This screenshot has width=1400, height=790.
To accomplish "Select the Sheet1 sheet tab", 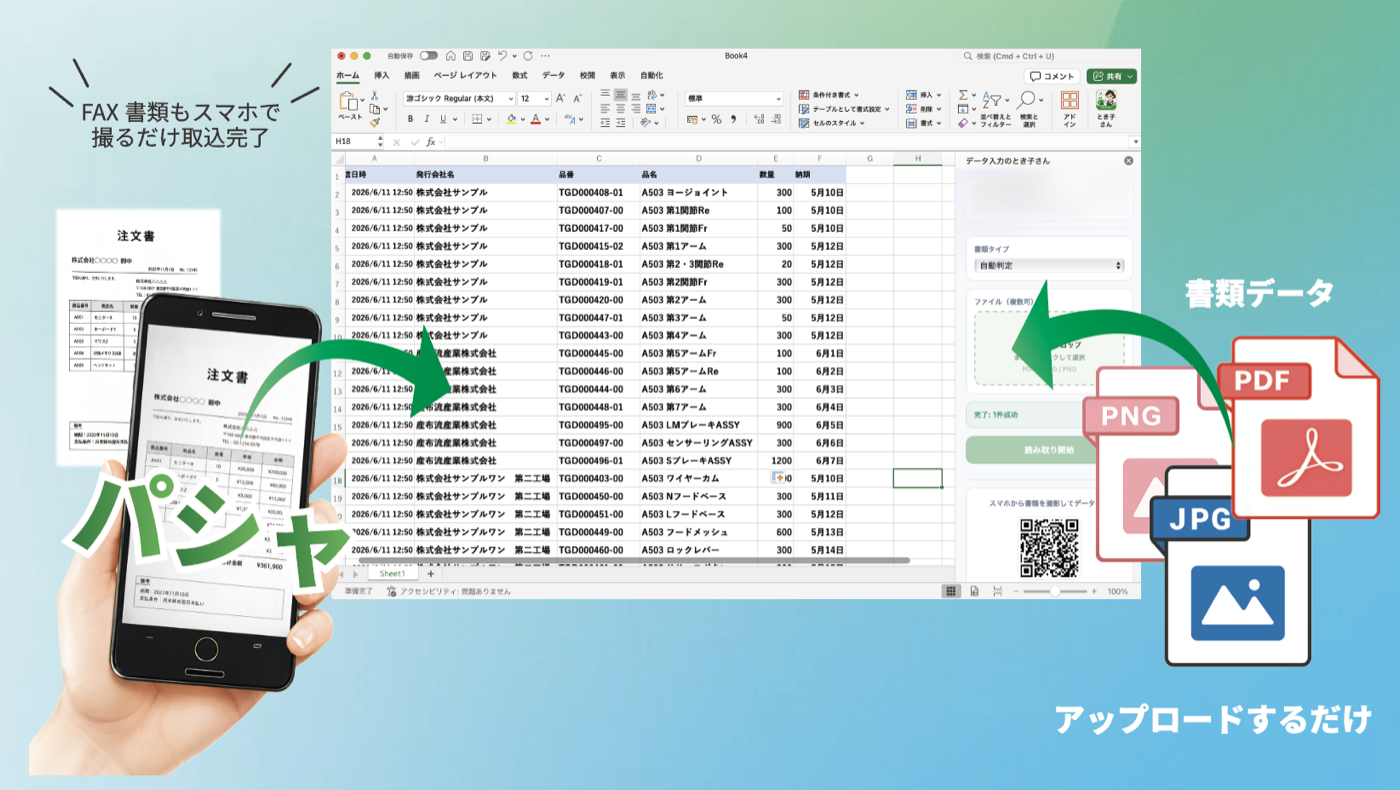I will (392, 574).
